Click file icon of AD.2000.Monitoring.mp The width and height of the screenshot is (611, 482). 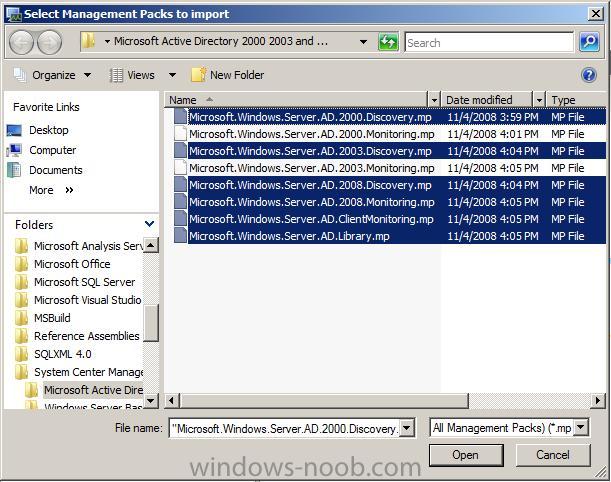(x=180, y=134)
